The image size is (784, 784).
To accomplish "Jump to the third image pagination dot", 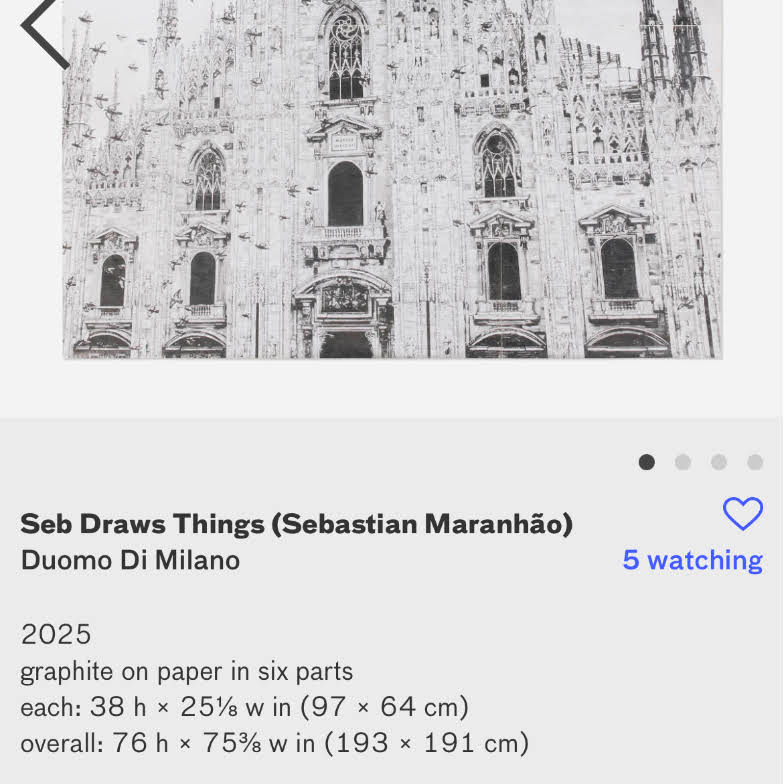I will coord(719,462).
